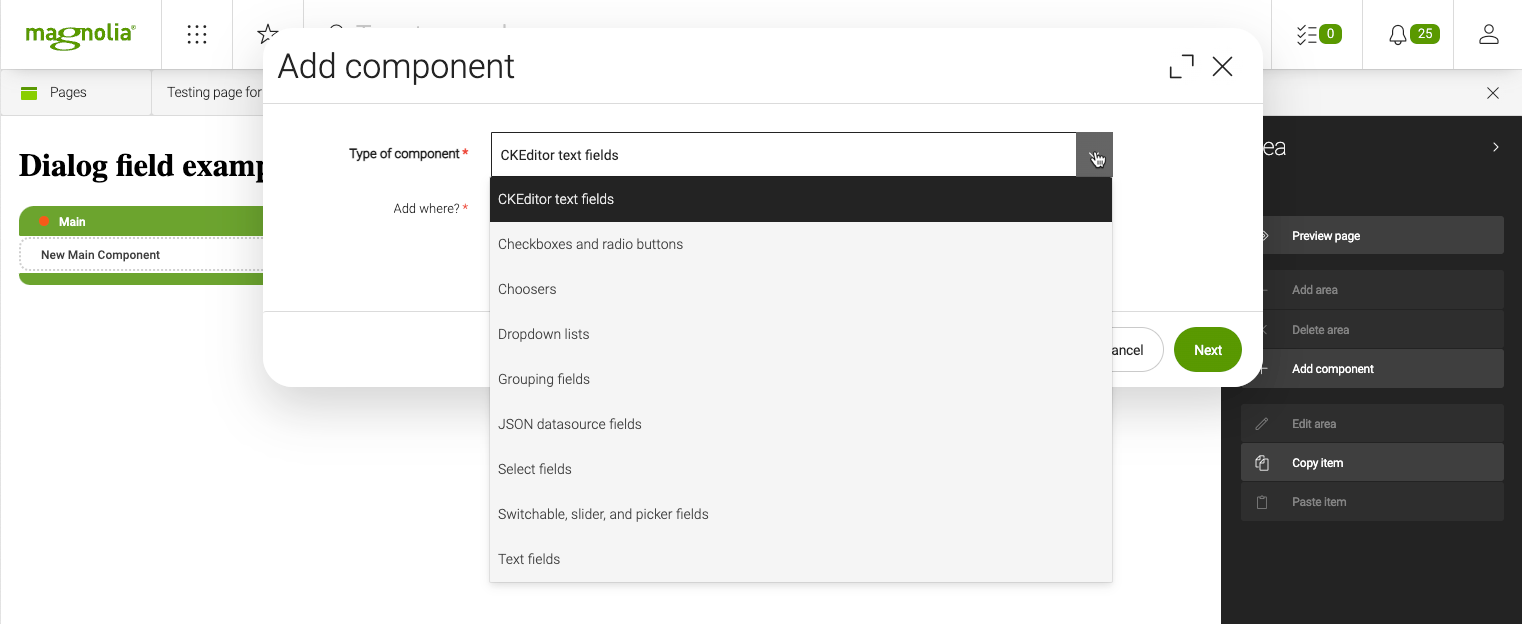The width and height of the screenshot is (1522, 624).
Task: Select Dropdown lists option
Action: point(801,334)
